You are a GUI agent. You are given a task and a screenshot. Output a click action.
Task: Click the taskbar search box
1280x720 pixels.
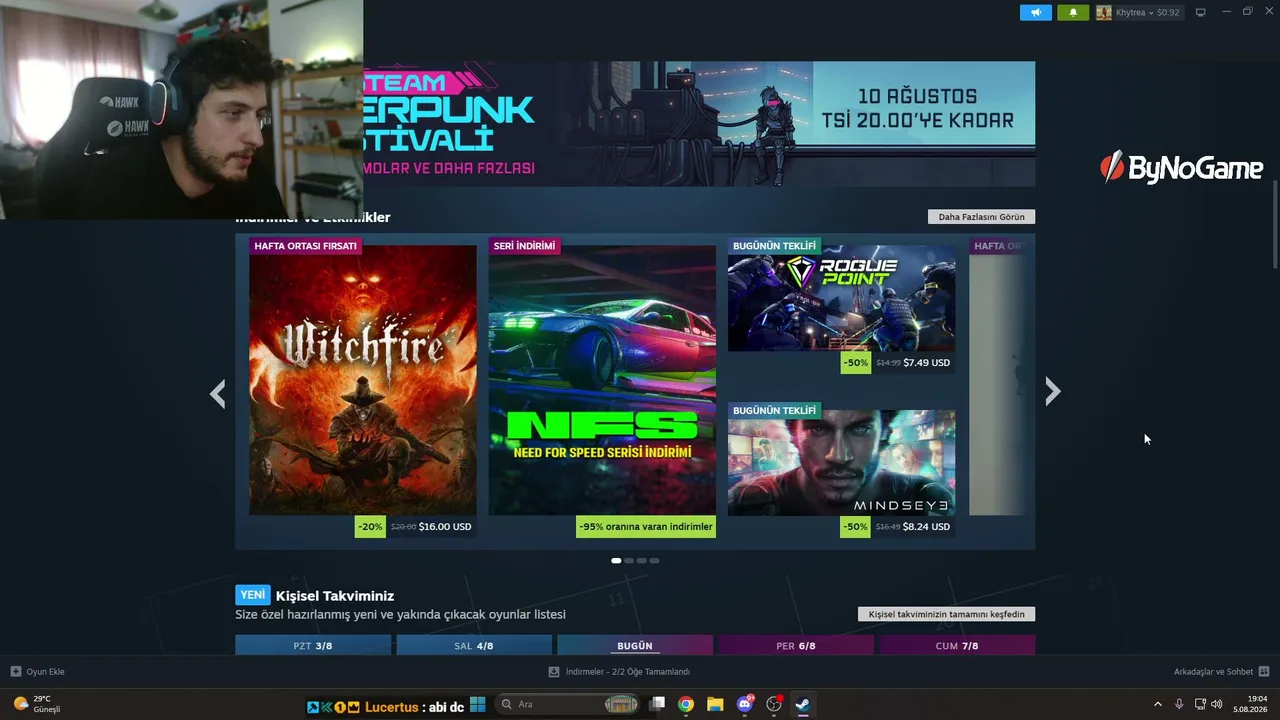coord(566,704)
